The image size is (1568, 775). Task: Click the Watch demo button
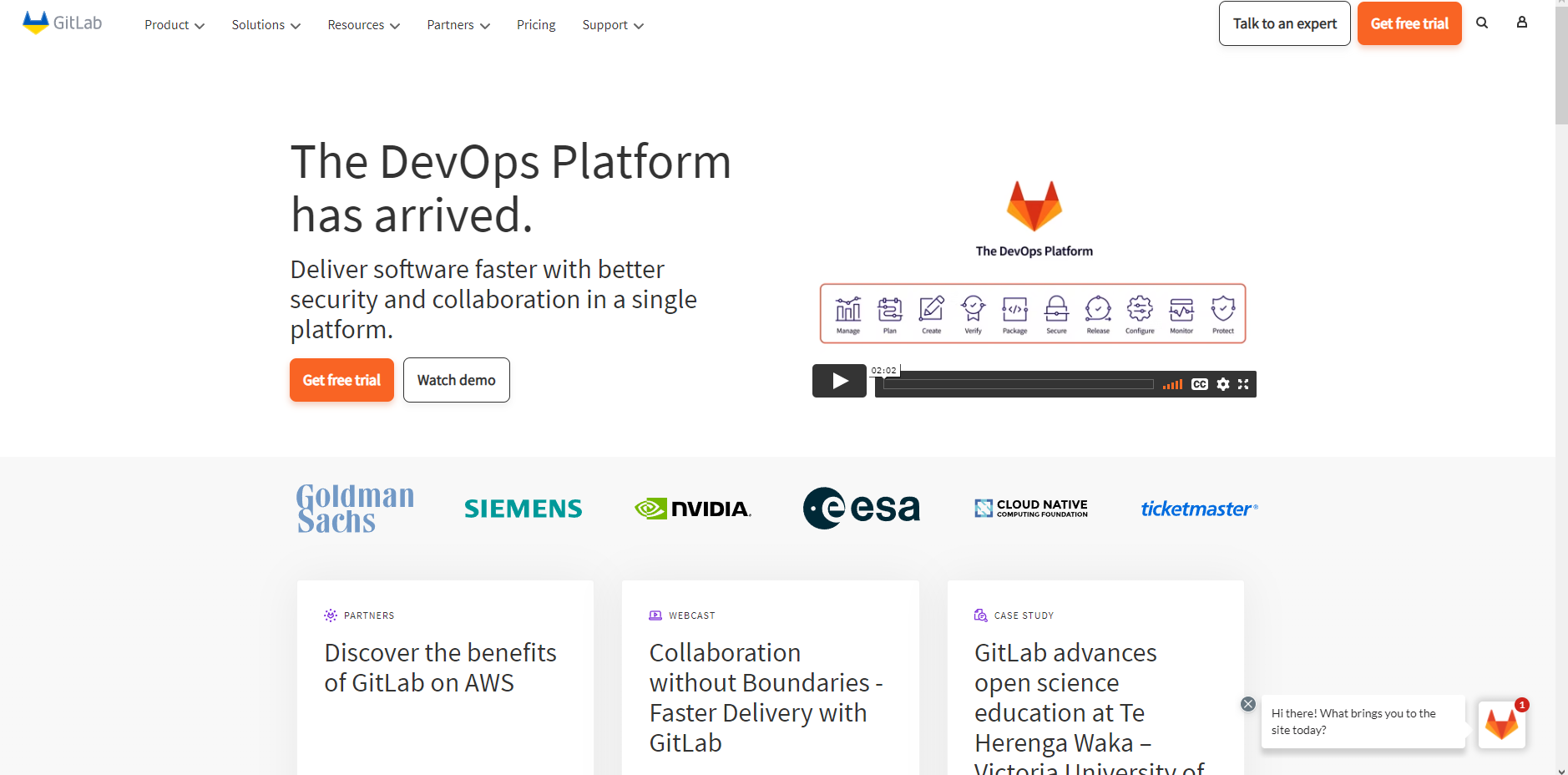coord(457,380)
